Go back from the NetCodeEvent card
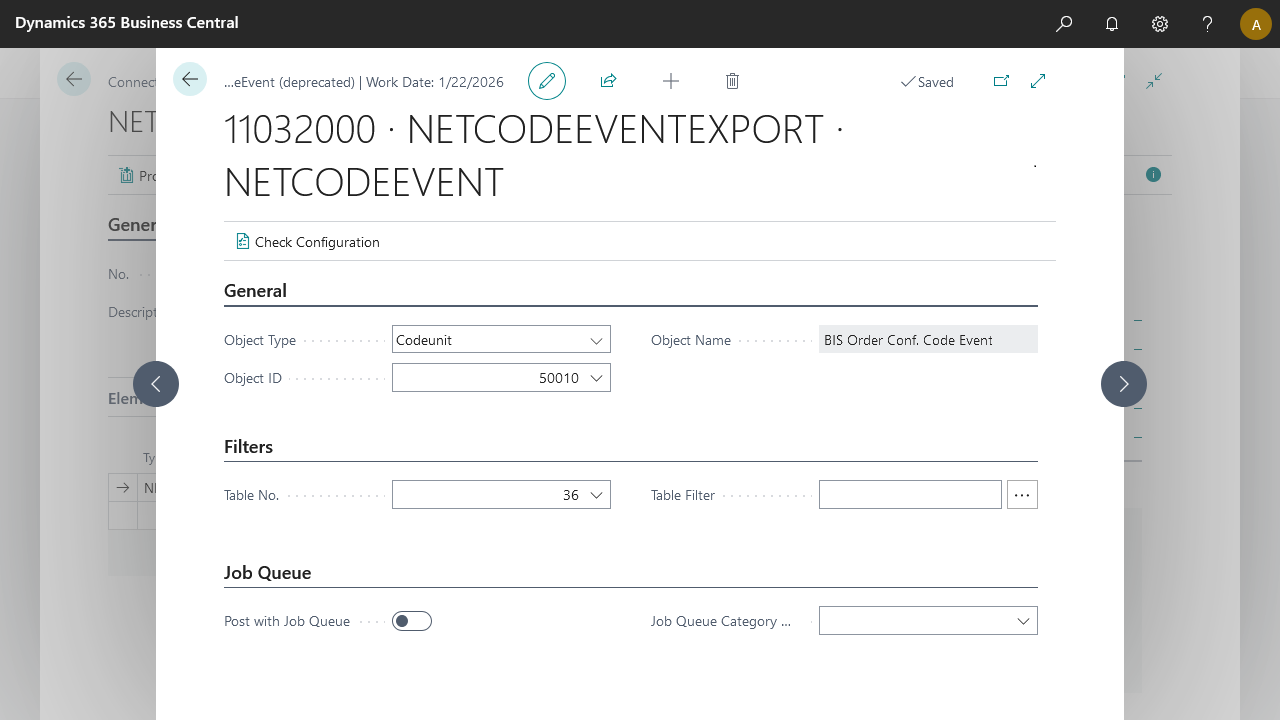The height and width of the screenshot is (720, 1280). tap(190, 79)
